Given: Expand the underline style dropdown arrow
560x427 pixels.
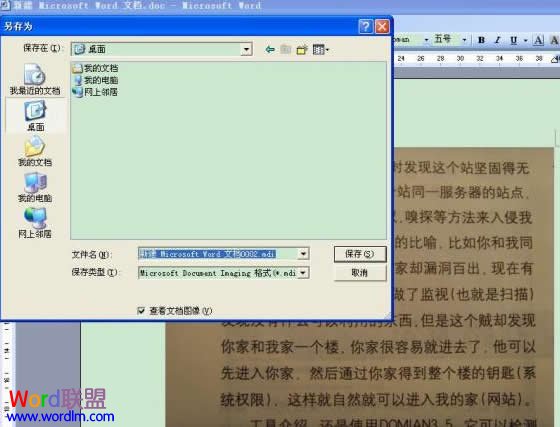Looking at the screenshot, I should click(525, 40).
